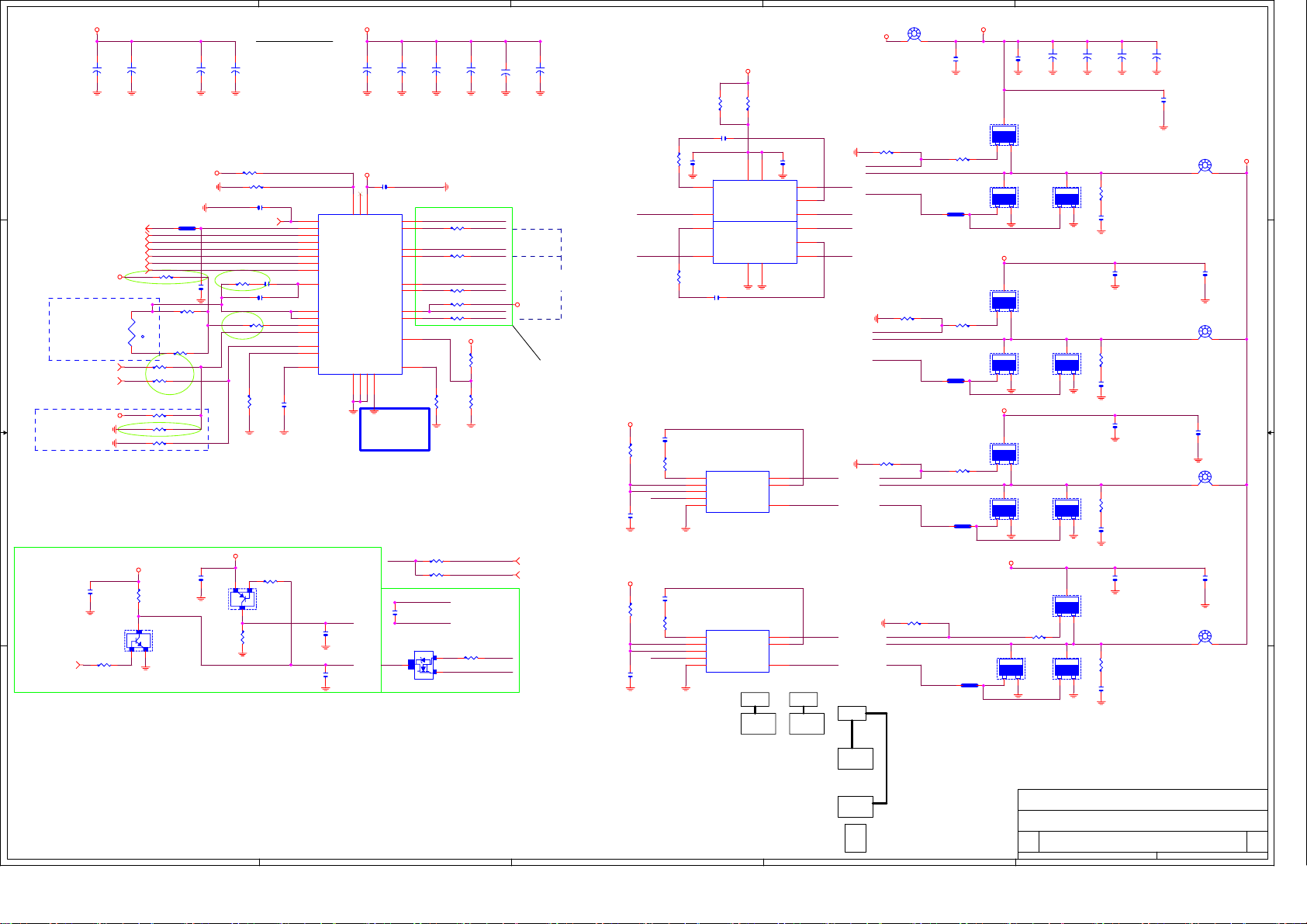Select the lone tall narrow rectangle below the block-diagram chain
The width and height of the screenshot is (1307, 924).
(855, 838)
